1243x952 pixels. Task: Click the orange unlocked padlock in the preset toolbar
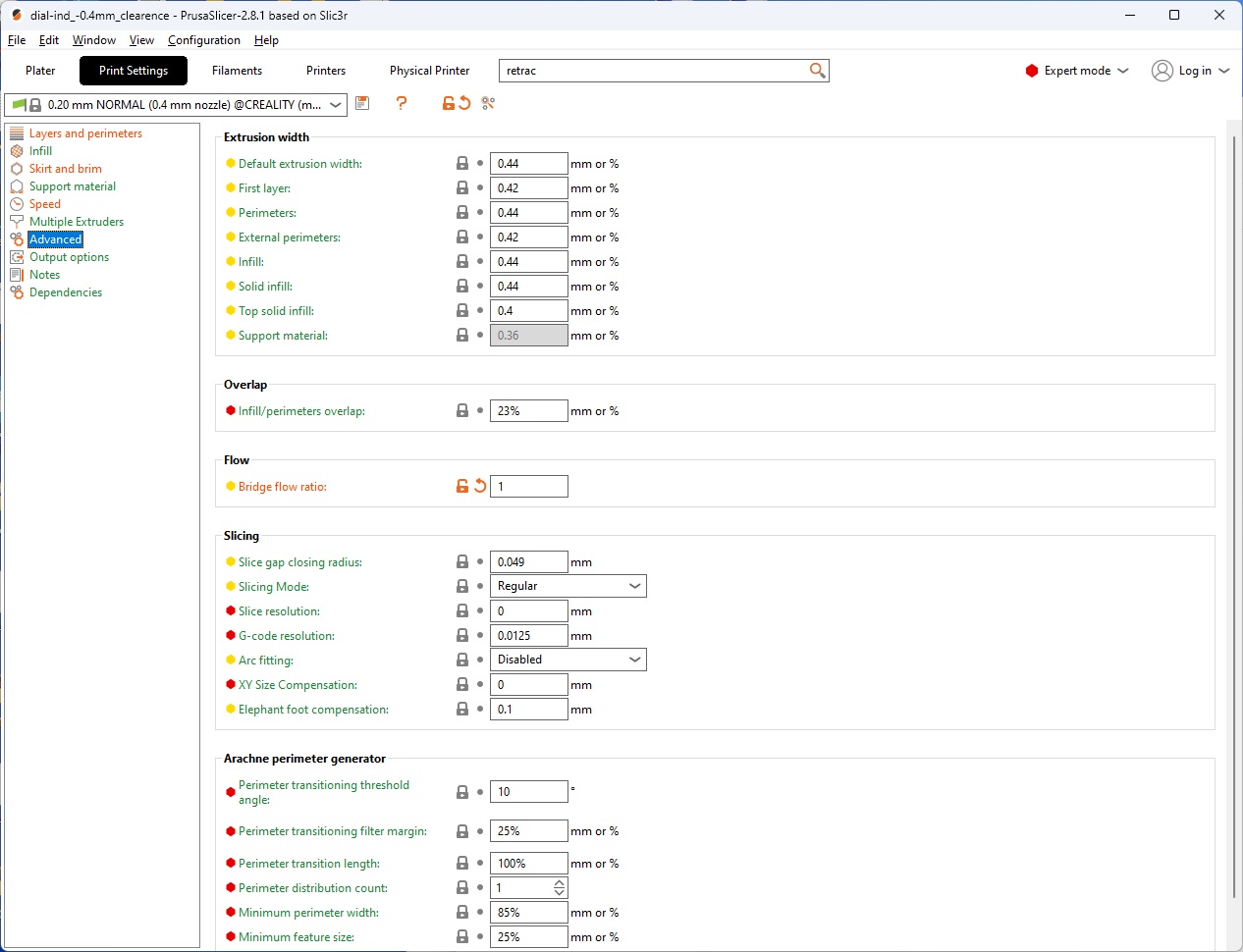(449, 103)
